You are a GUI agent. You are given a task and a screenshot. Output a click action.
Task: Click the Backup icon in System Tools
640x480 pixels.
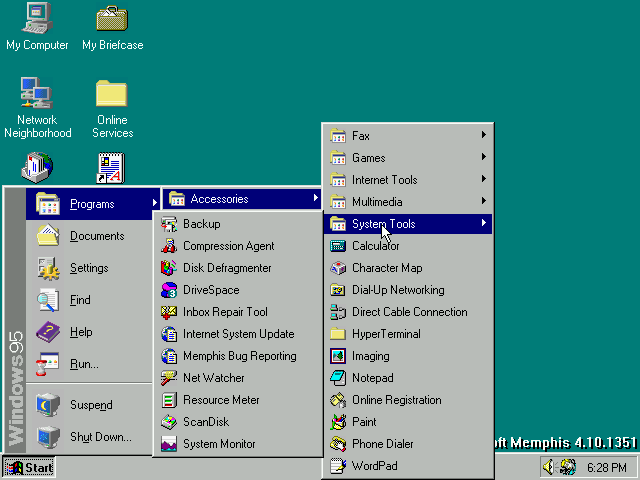point(169,224)
